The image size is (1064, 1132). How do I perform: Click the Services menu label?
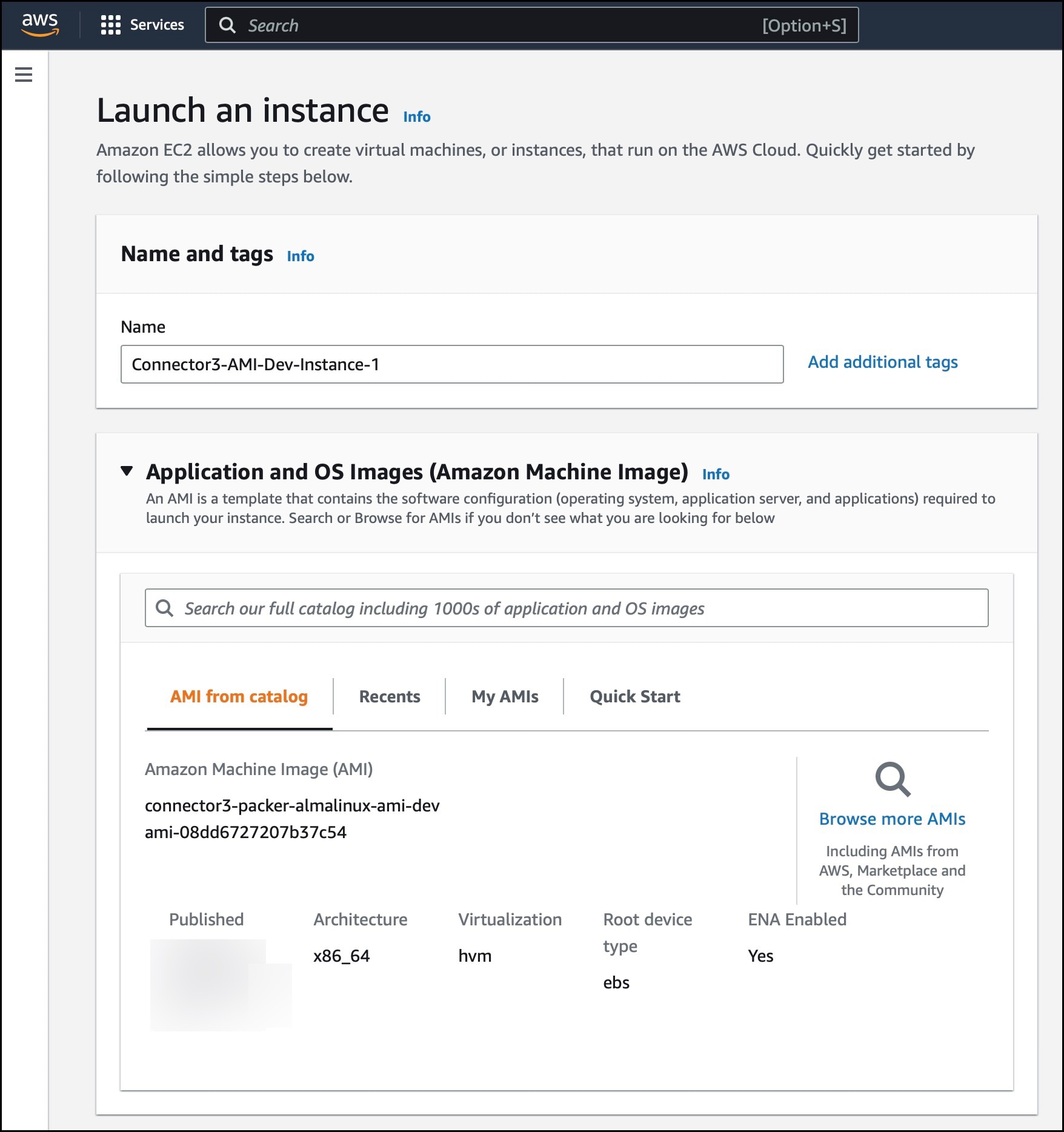coord(157,25)
